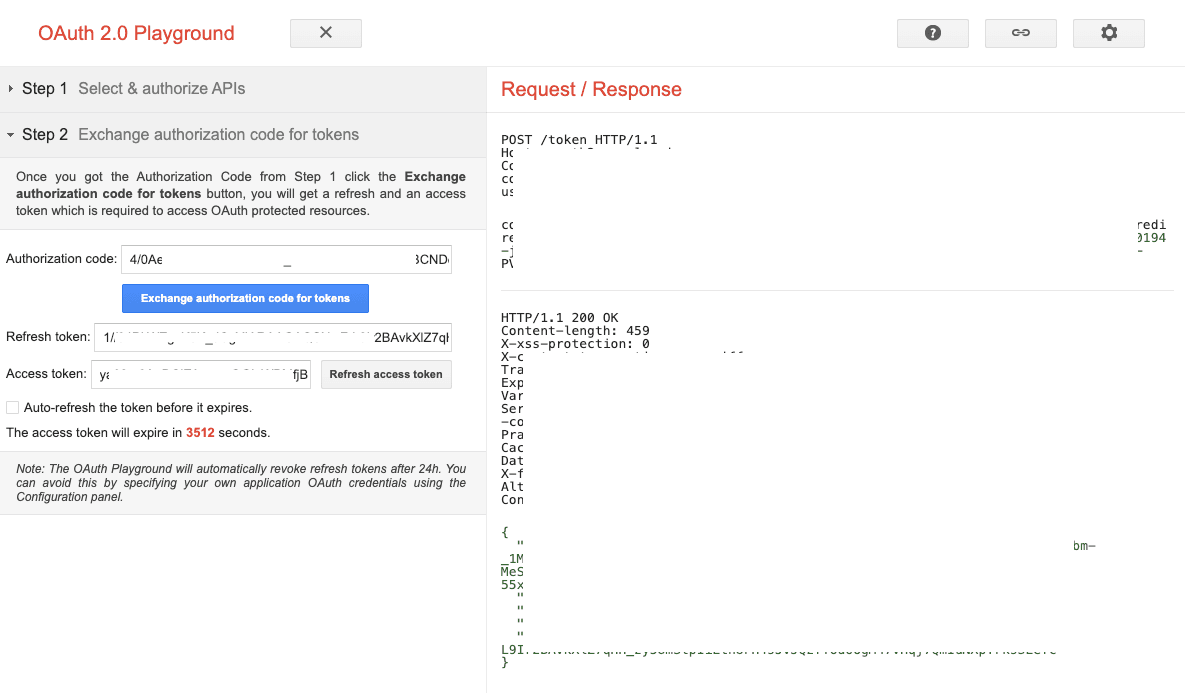Select Exchange authorization code for tokens header
This screenshot has height=693, width=1185.
[218, 135]
